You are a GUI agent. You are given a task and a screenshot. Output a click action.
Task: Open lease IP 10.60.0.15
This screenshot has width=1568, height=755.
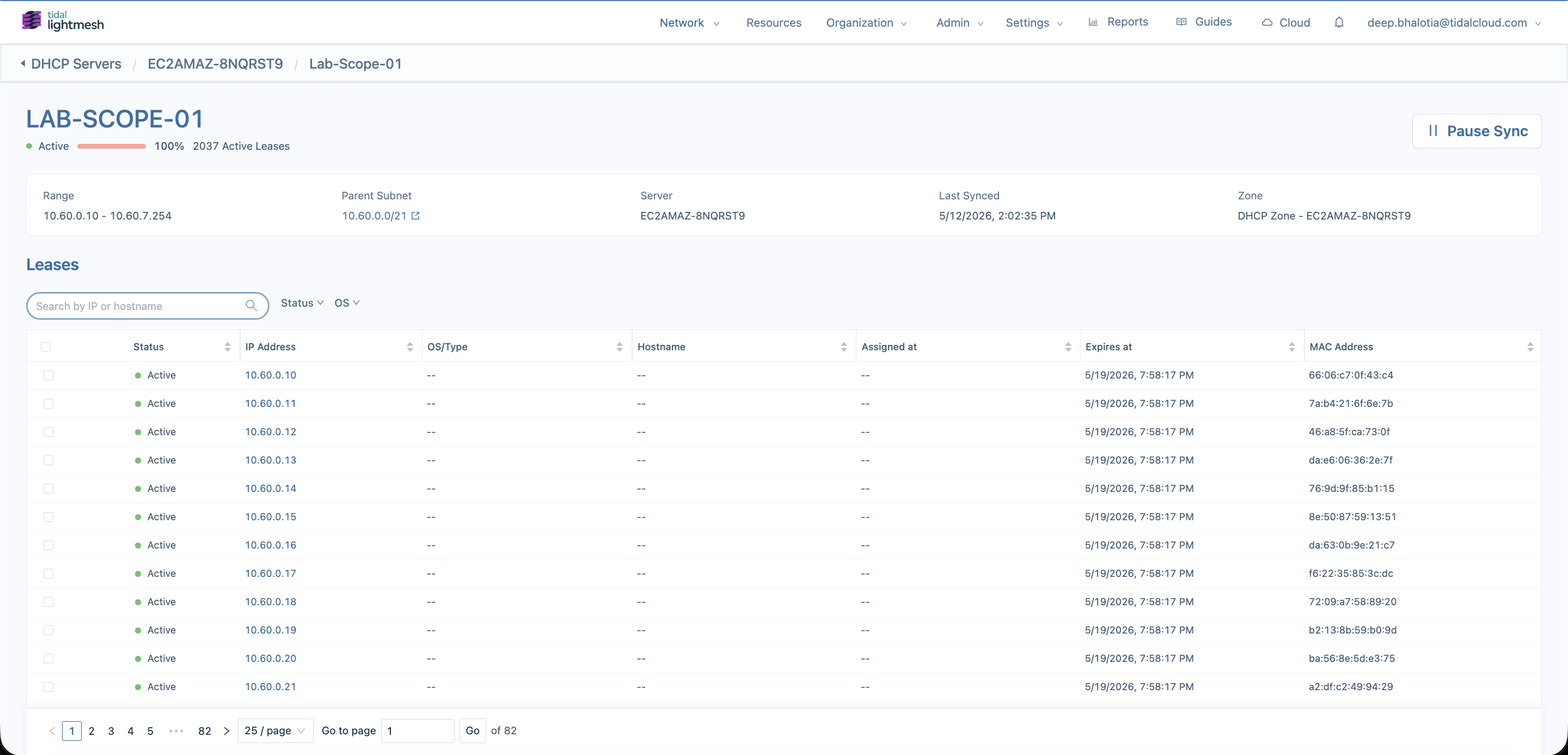pyautogui.click(x=270, y=516)
